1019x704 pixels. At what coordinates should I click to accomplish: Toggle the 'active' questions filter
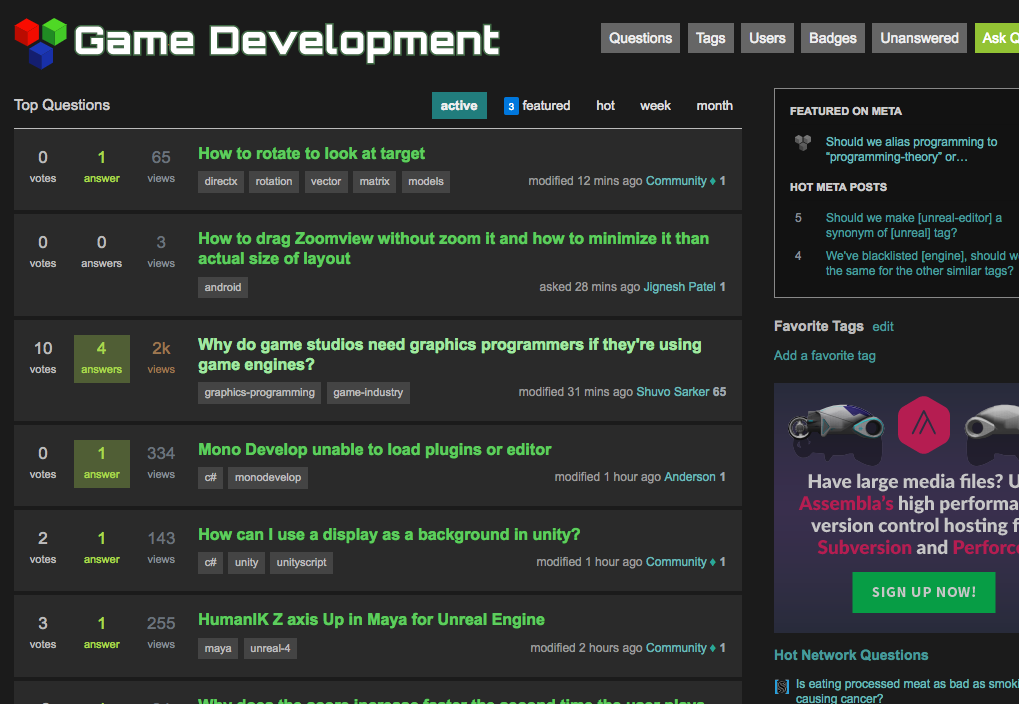459,104
